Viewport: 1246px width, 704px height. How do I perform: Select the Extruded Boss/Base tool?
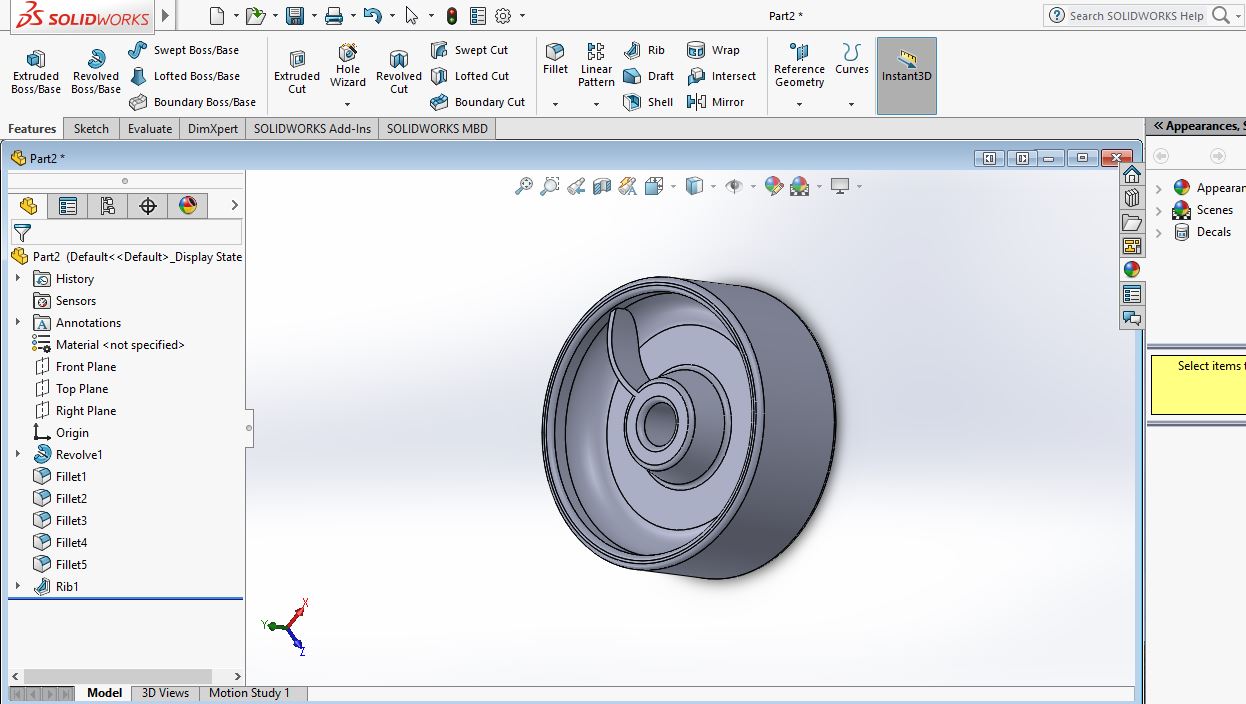pyautogui.click(x=36, y=72)
